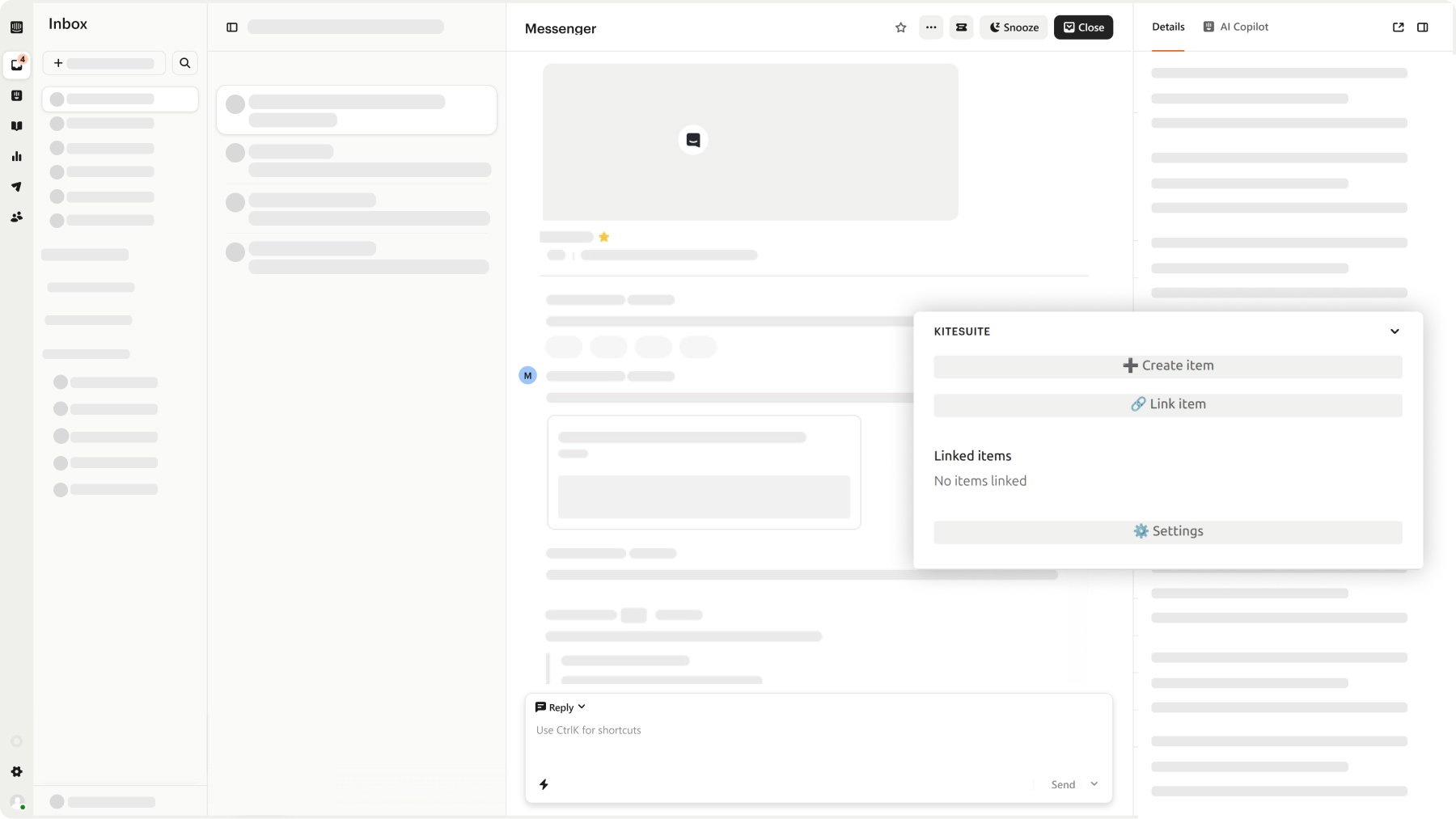Click the lightning bolt macros icon
Image resolution: width=1456 pixels, height=819 pixels.
544,784
